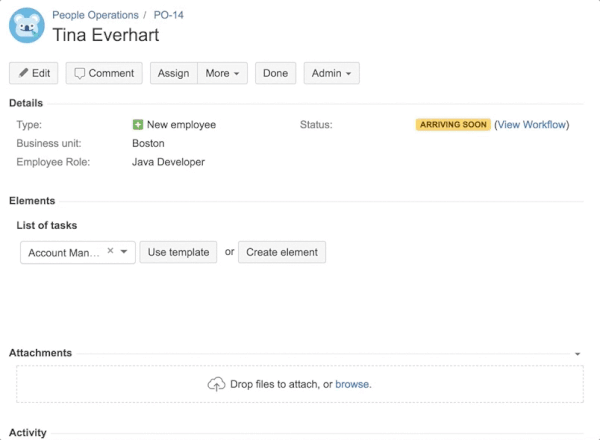Click the Create element button
The width and height of the screenshot is (600, 440).
coord(282,252)
